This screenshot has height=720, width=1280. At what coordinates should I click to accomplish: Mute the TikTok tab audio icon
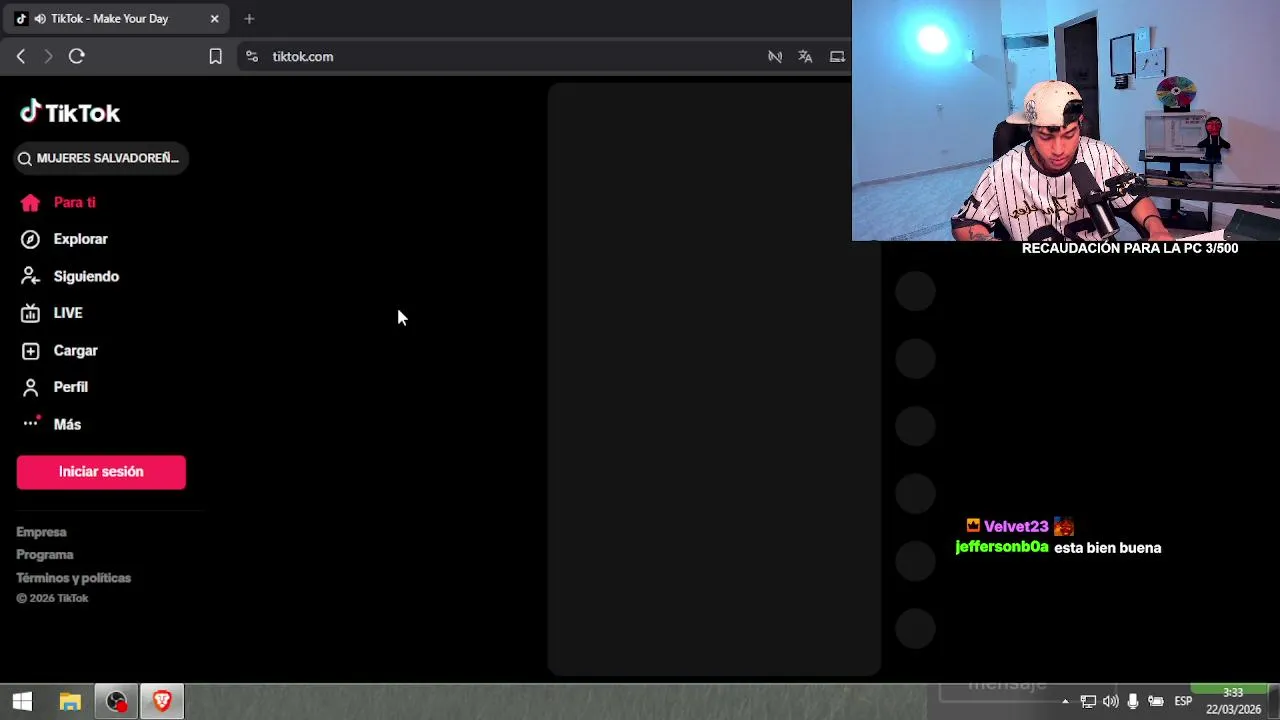point(39,19)
